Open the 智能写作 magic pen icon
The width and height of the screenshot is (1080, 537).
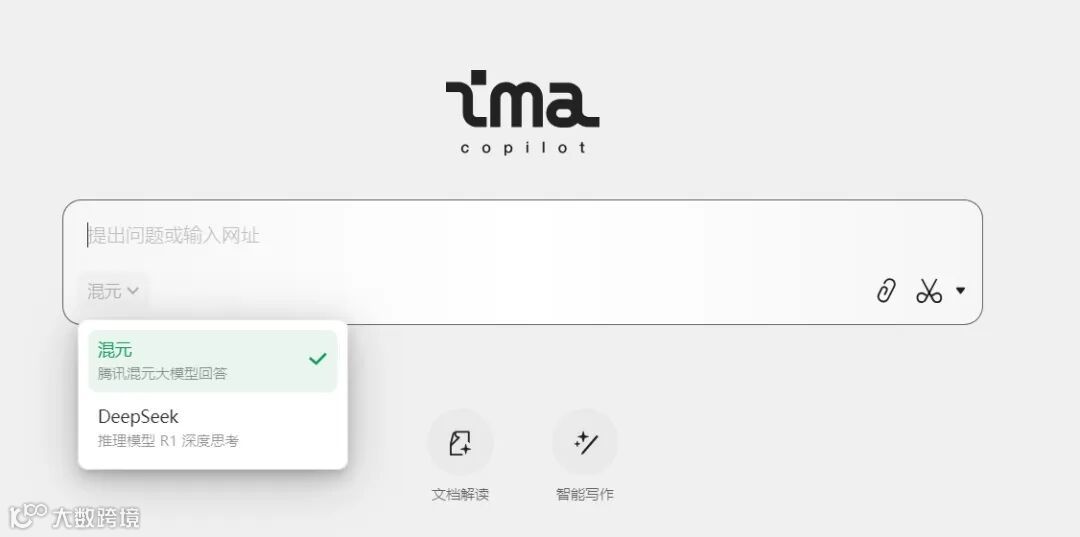[x=585, y=443]
